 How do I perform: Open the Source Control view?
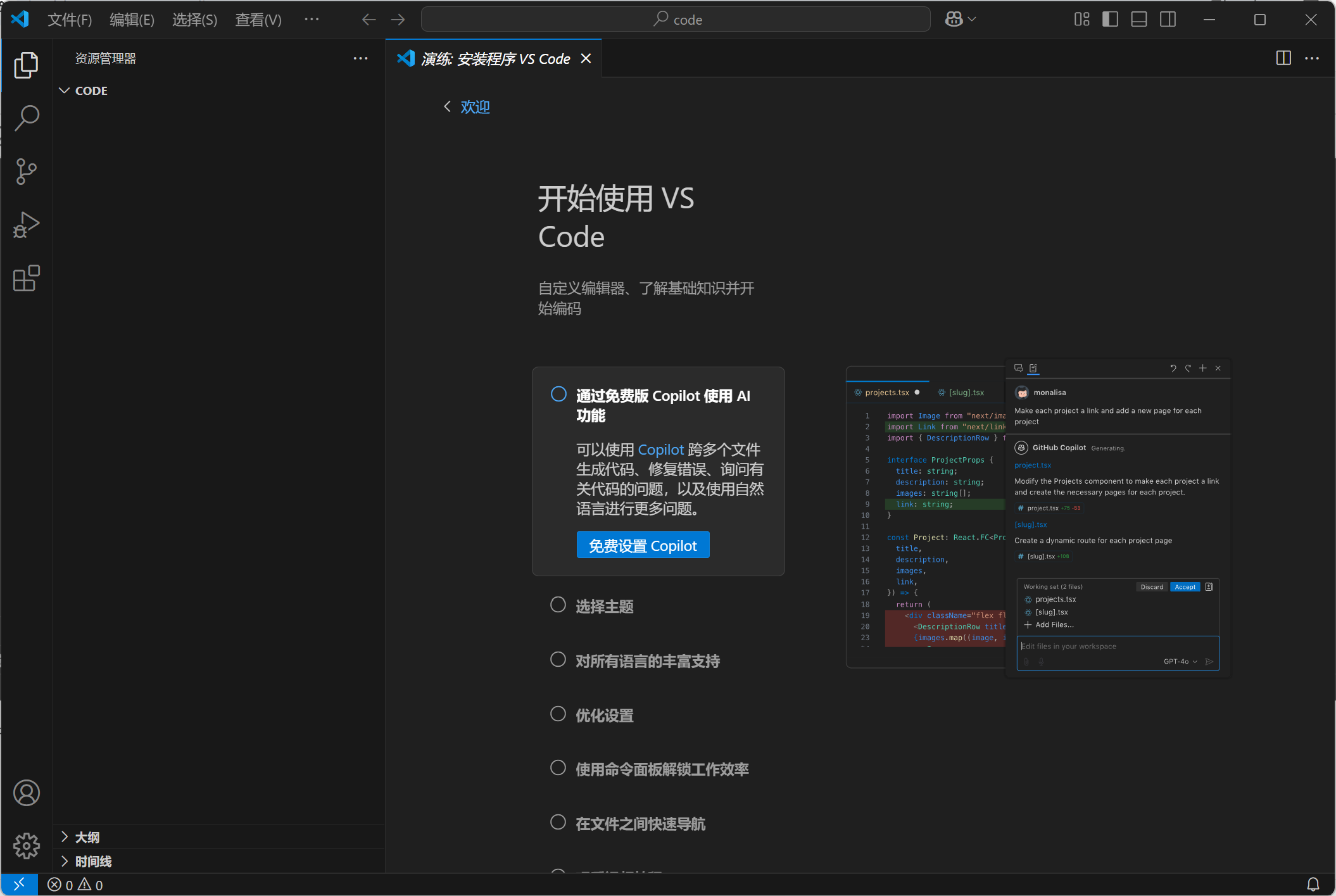[x=26, y=171]
